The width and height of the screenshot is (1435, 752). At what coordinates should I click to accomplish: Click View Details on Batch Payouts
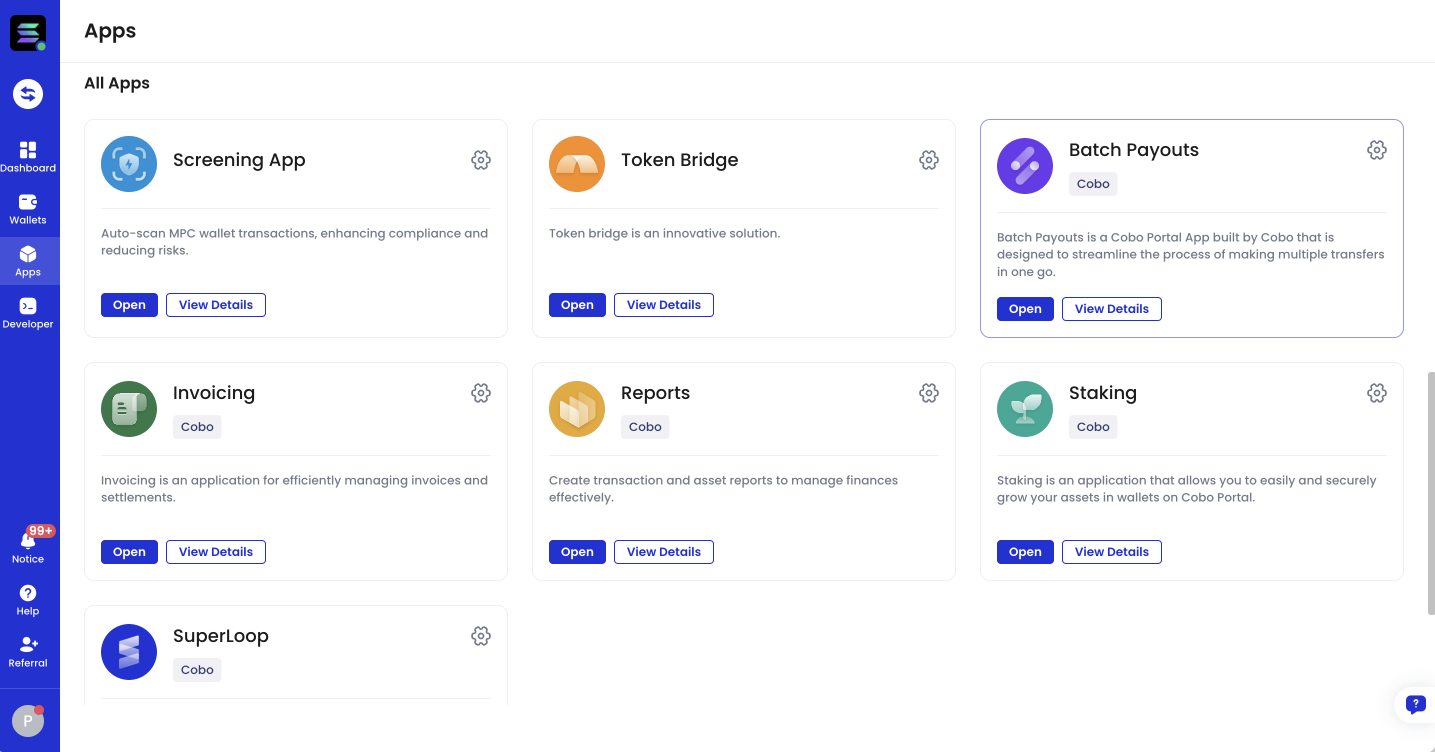click(1111, 308)
